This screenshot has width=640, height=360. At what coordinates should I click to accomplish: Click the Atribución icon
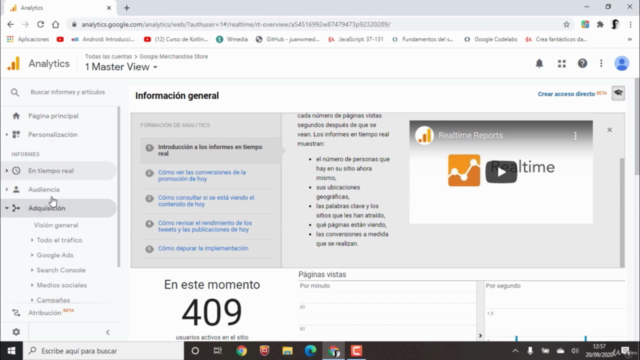click(16, 313)
